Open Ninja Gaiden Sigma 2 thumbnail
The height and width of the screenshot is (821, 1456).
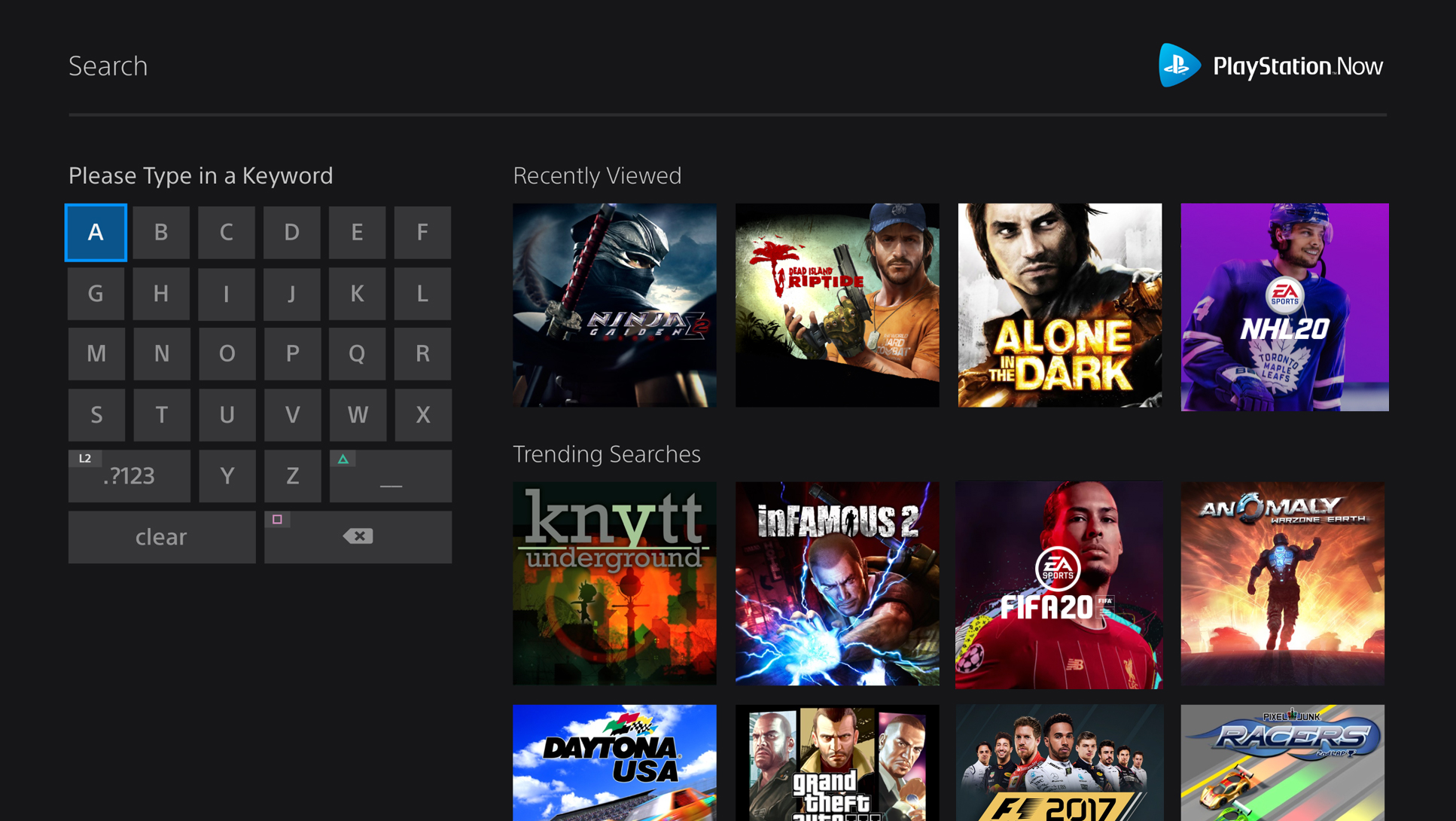[x=614, y=305]
